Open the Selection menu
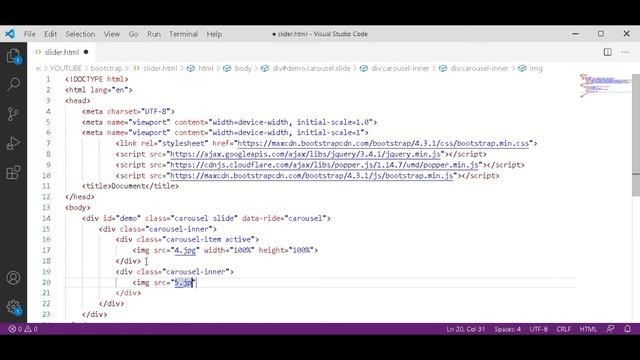 pyautogui.click(x=80, y=34)
